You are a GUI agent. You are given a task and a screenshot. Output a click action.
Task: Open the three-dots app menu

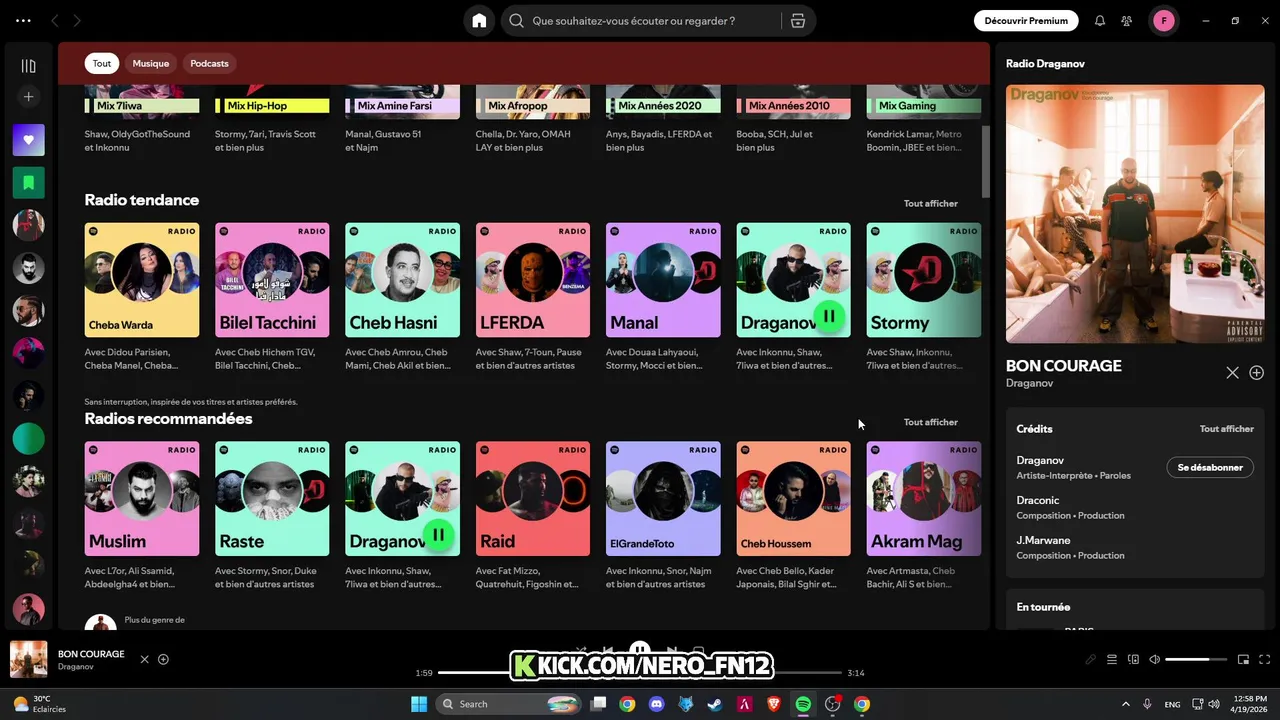[23, 21]
